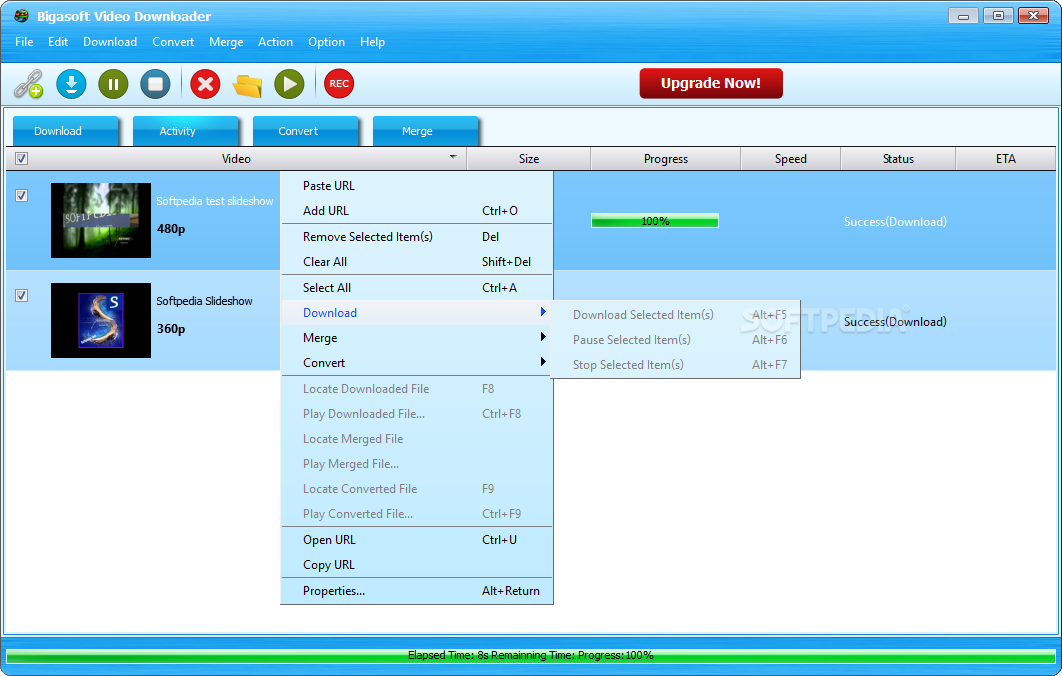1062x676 pixels.
Task: Uncheck the Softpedia test slideshow checkbox
Action: coord(22,196)
